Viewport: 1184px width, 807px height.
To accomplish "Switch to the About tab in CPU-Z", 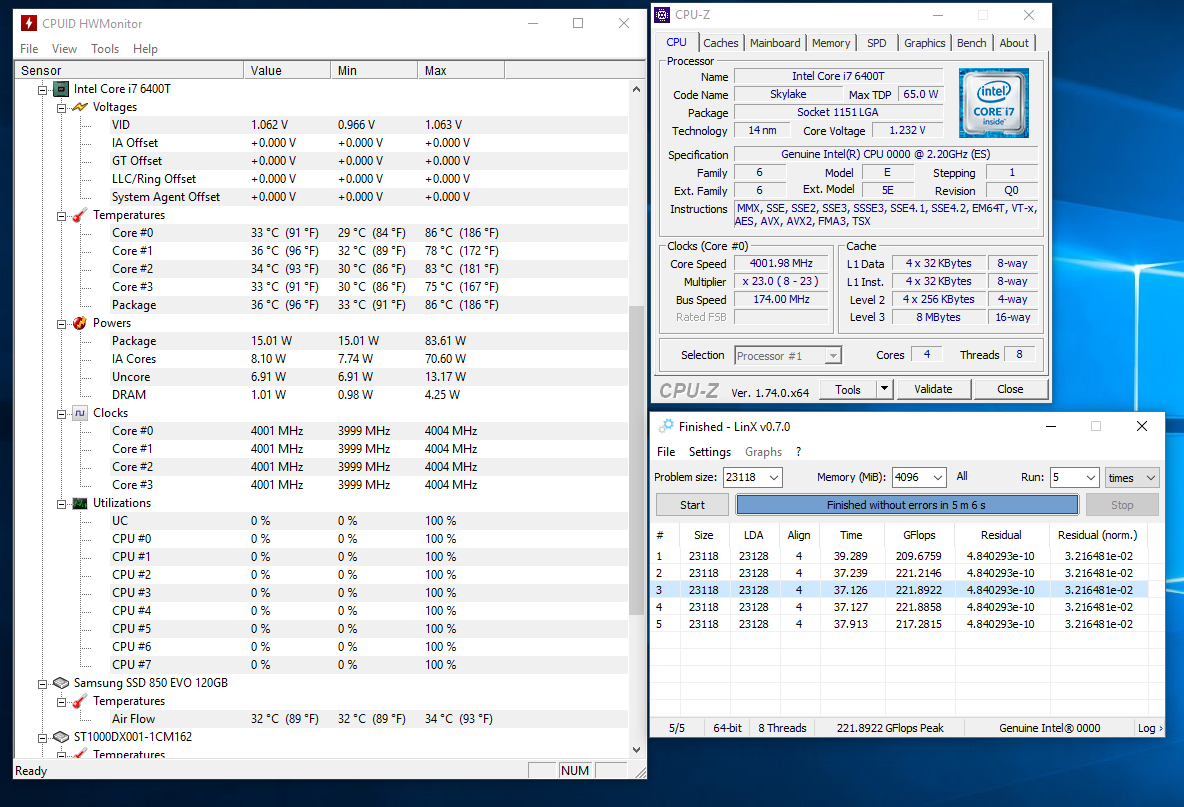I will tap(1013, 43).
